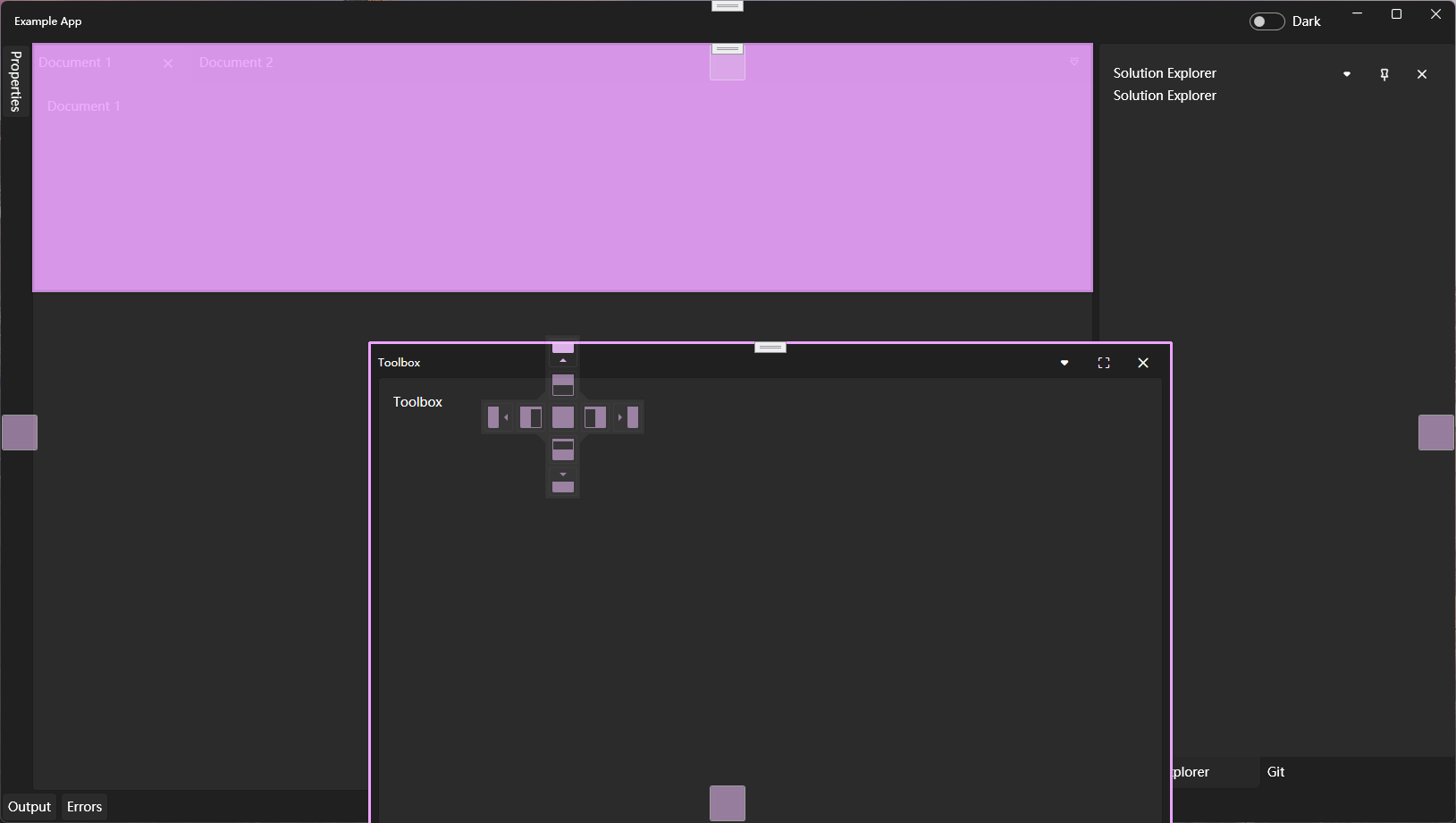1456x823 pixels.
Task: Pin the Solution Explorer panel
Action: pyautogui.click(x=1384, y=74)
